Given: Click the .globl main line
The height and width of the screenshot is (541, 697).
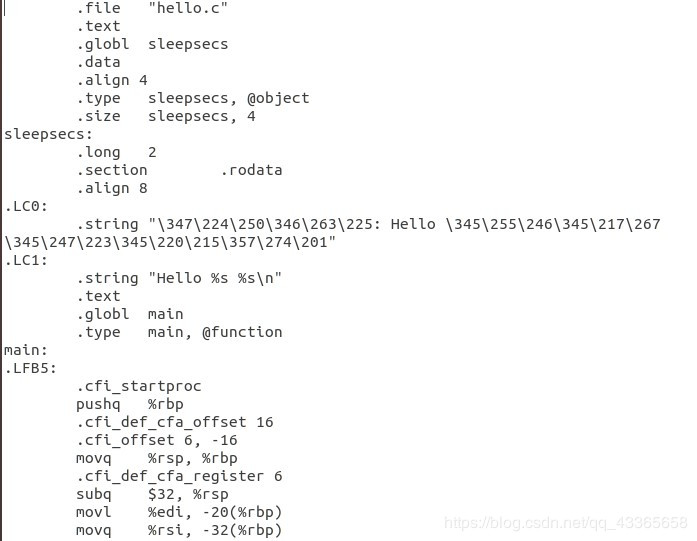Looking at the screenshot, I should (129, 314).
